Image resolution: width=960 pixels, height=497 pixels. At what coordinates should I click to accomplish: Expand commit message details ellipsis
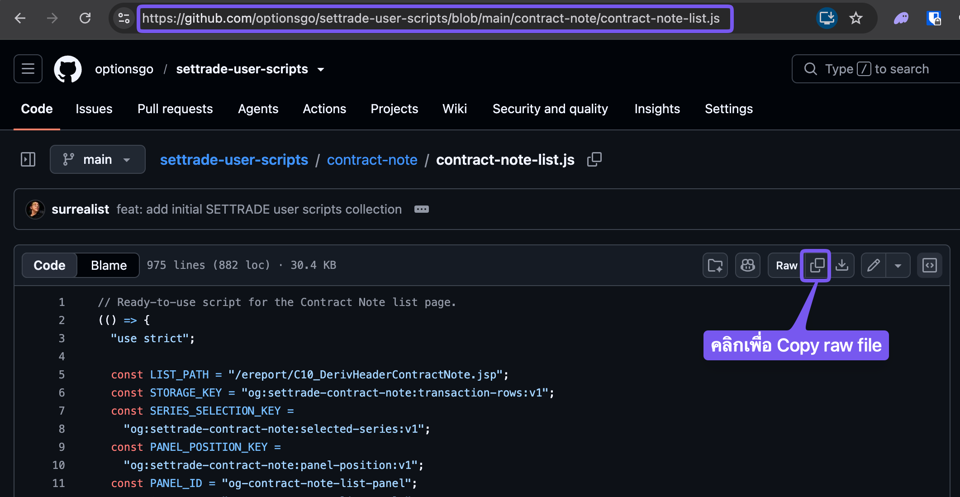(x=421, y=209)
